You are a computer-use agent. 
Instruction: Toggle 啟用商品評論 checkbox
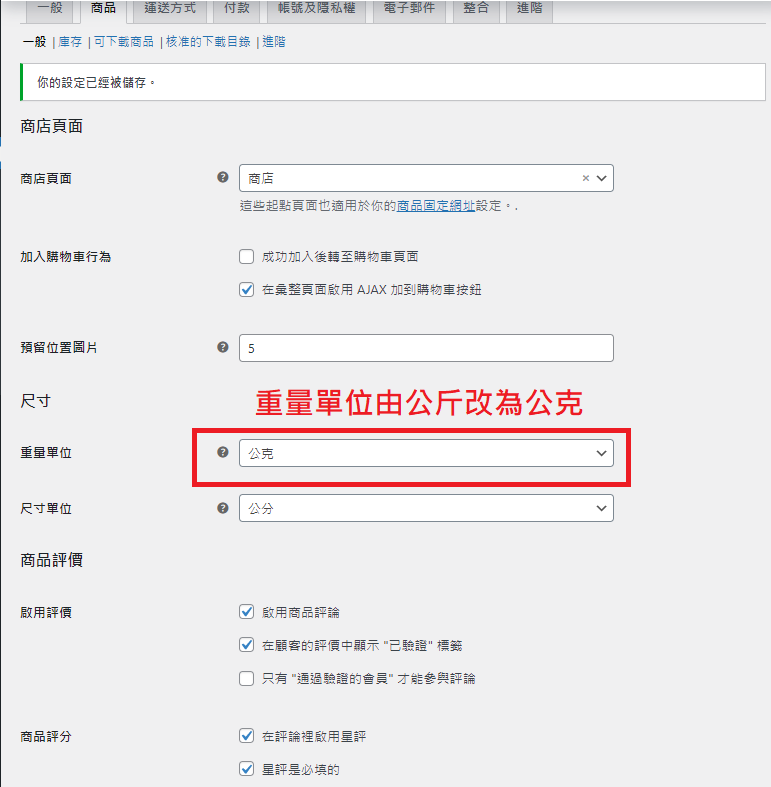[247, 611]
